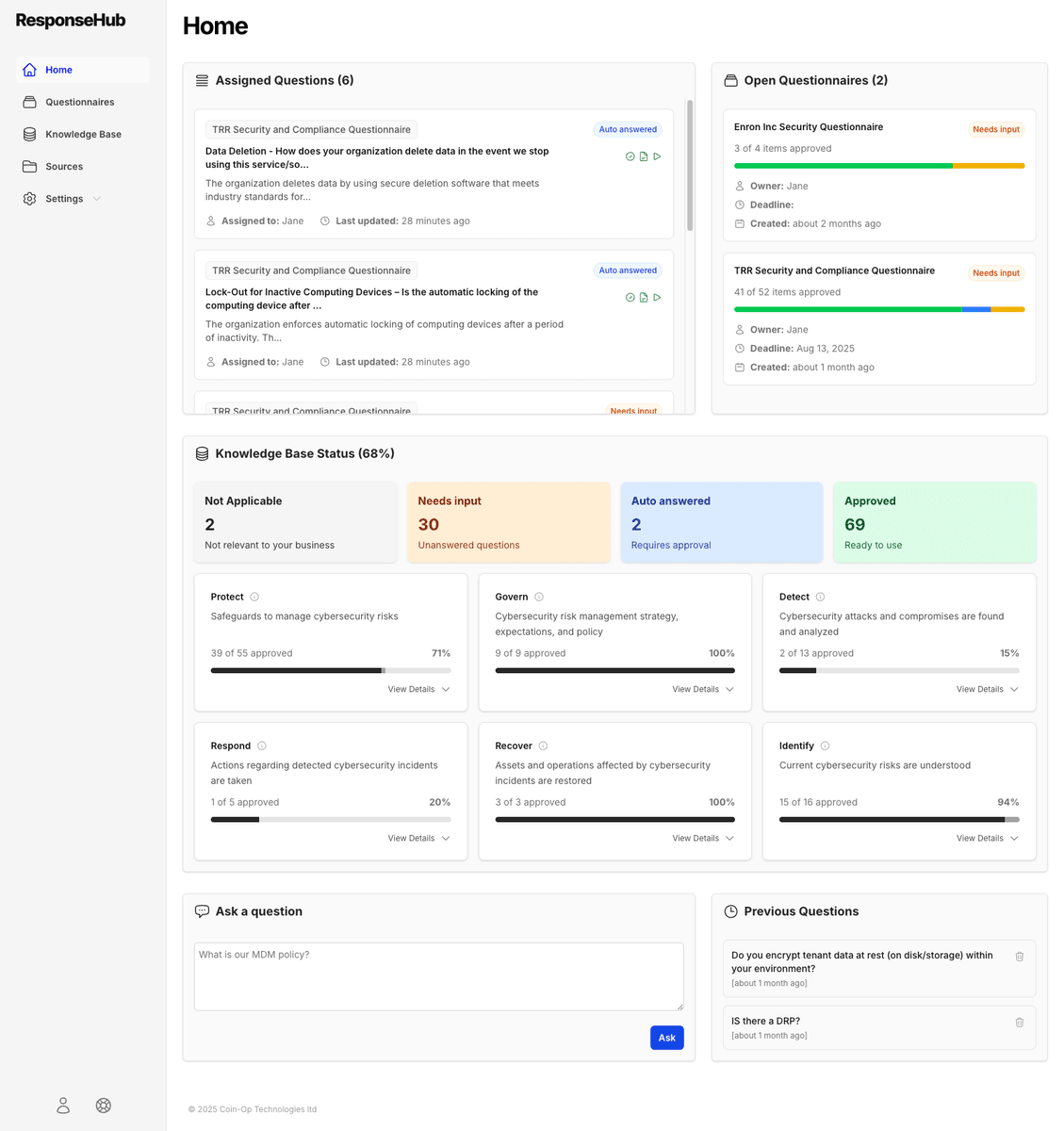Screen dimensions: 1064x1131
Task: Run the answer generation icon on Data Deletion question
Action: point(657,156)
